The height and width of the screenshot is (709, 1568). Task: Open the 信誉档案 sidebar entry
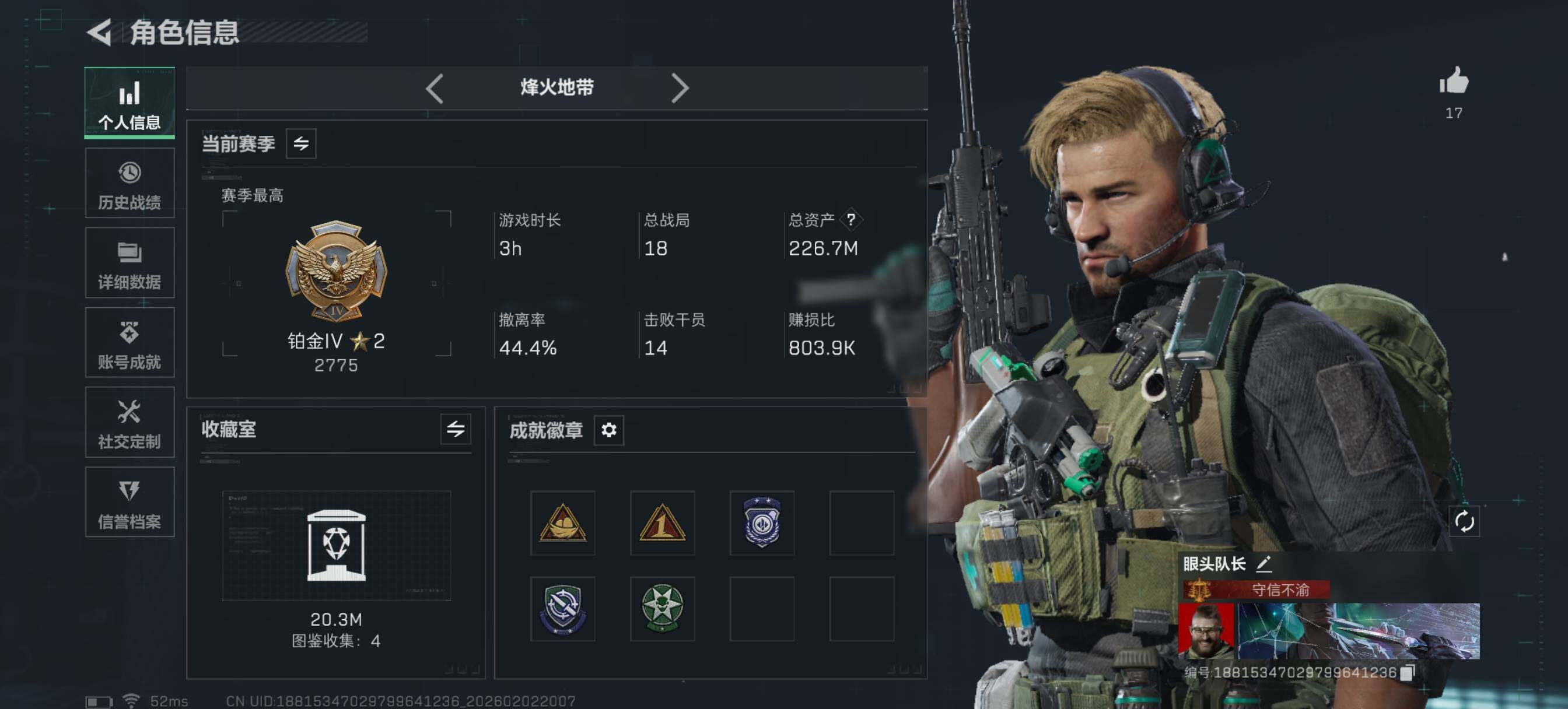point(129,502)
